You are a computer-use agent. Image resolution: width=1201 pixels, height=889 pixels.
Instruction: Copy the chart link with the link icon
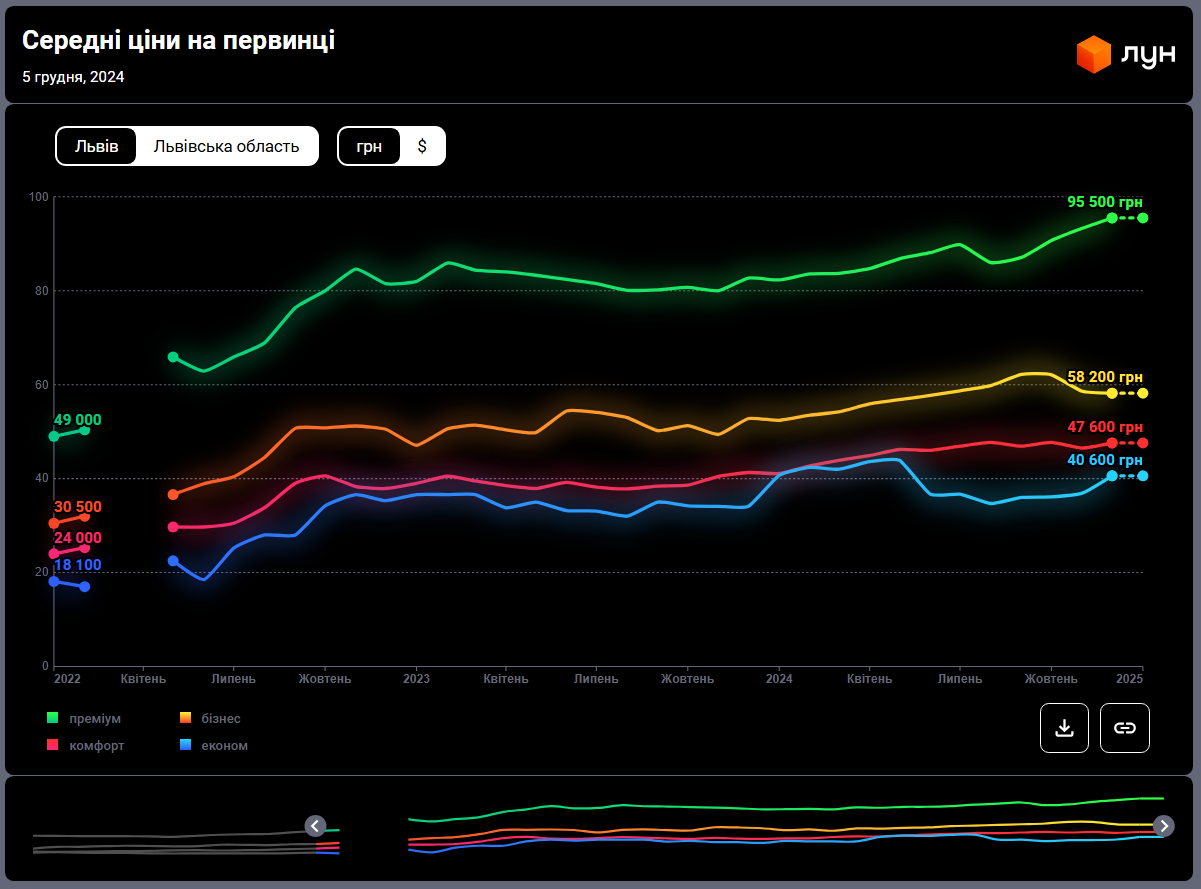1125,728
